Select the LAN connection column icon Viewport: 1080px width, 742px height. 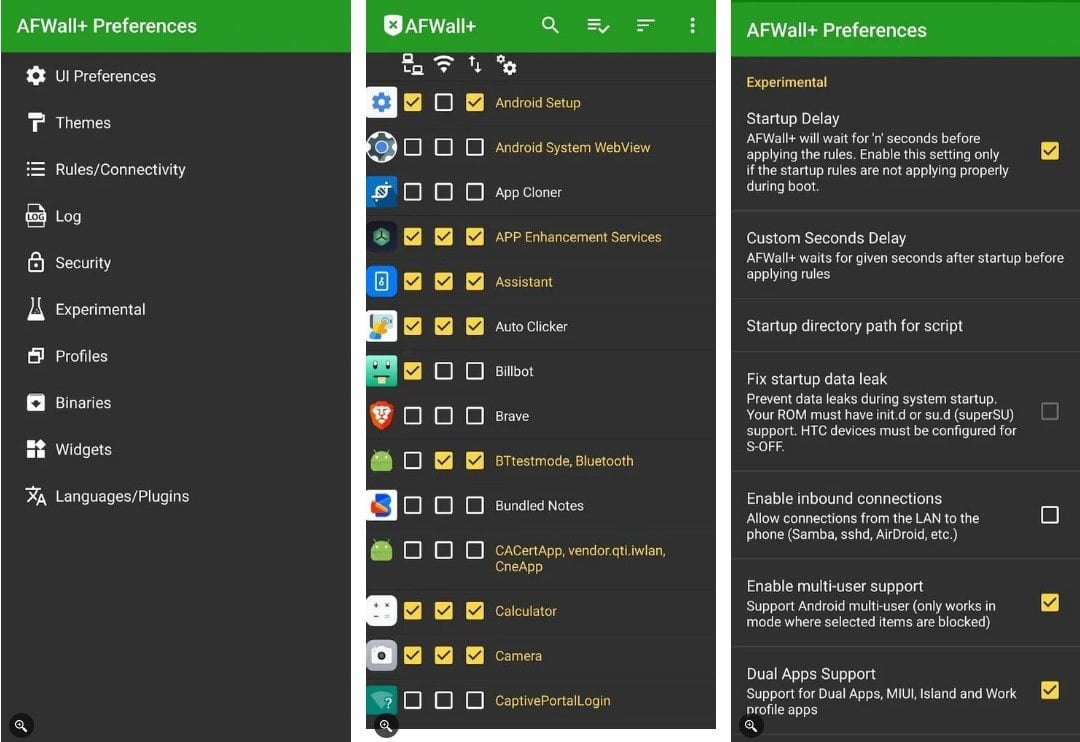coord(413,65)
